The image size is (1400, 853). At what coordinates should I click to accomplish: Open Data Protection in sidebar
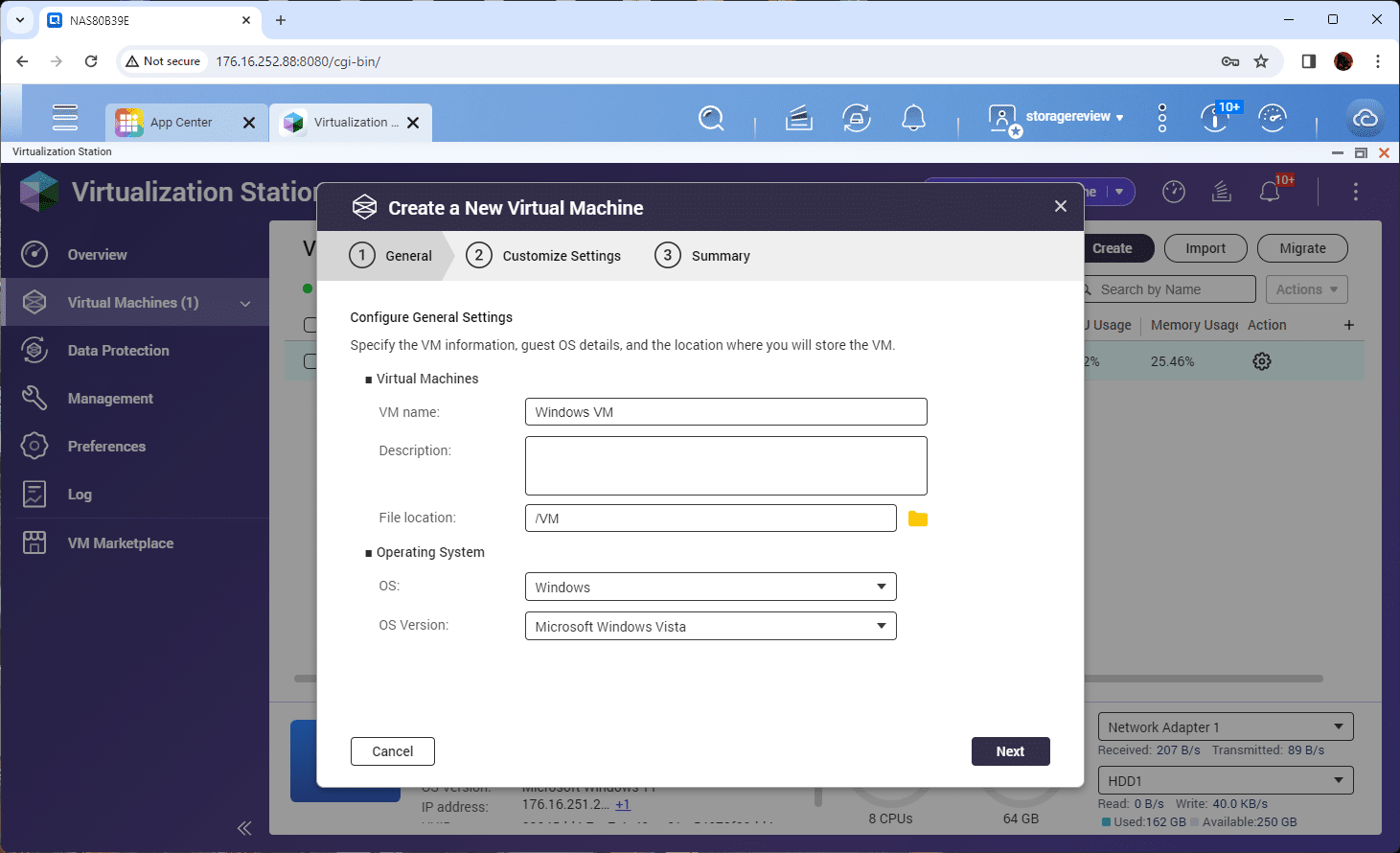134,350
